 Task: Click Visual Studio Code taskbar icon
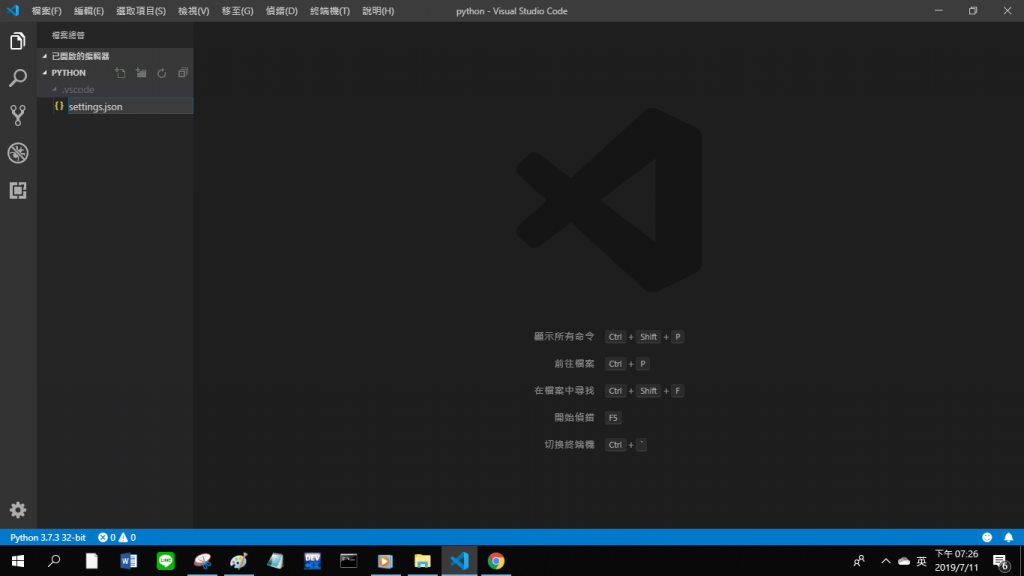point(459,561)
